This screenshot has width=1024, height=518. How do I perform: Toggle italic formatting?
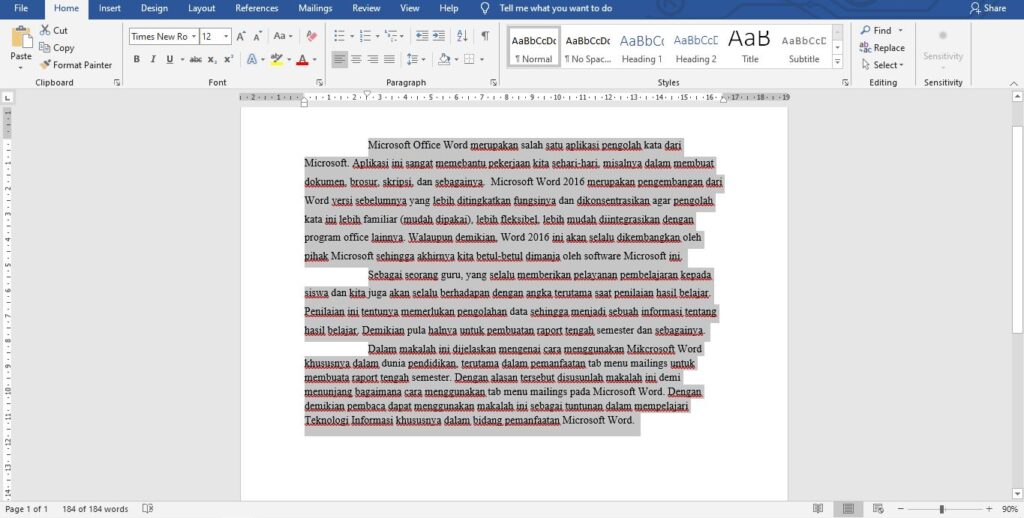153,59
